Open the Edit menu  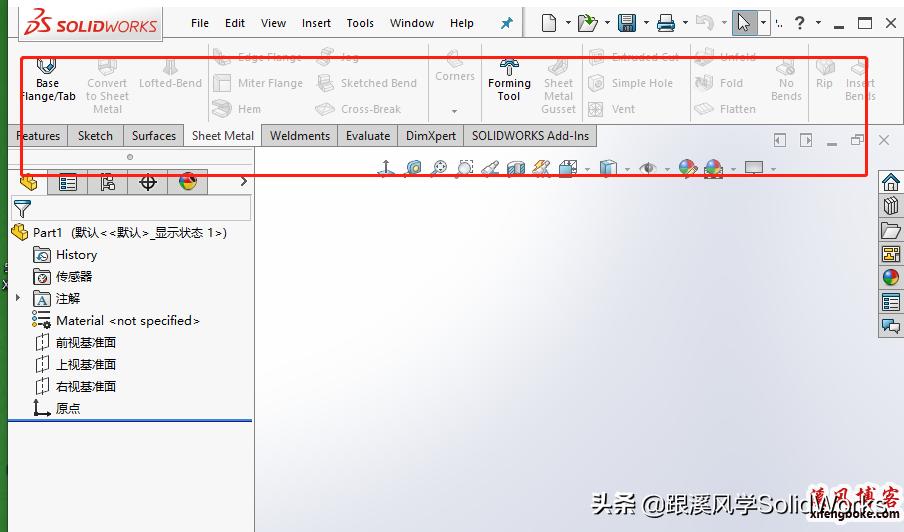click(235, 23)
